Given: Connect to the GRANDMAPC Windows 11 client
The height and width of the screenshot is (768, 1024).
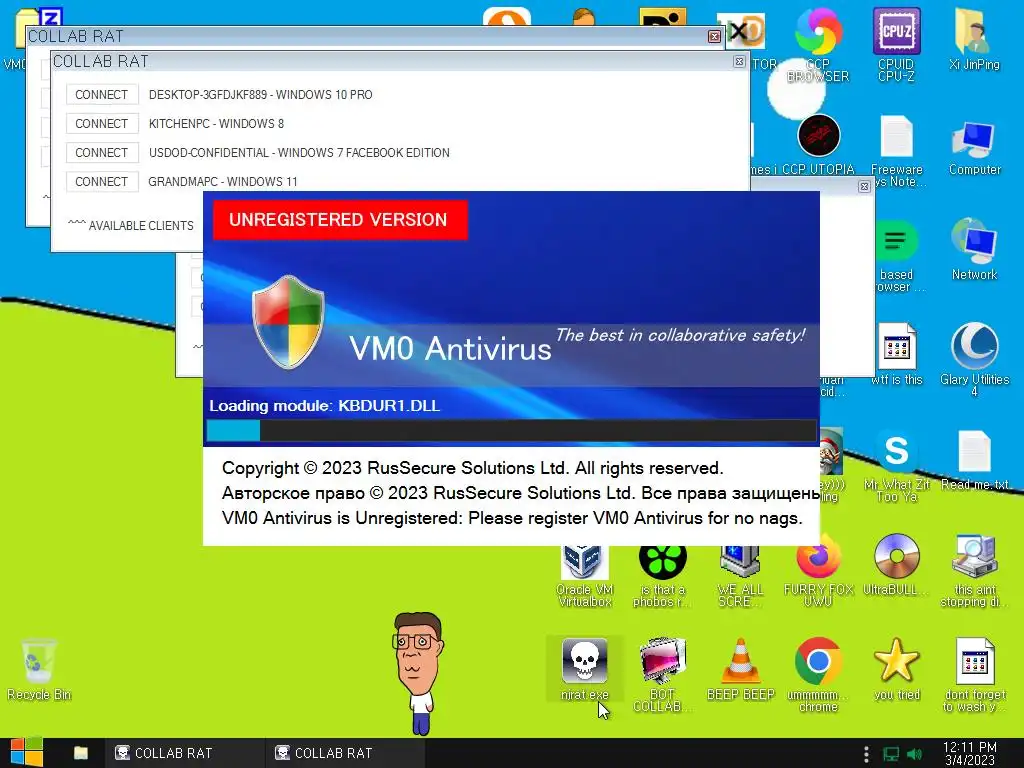Looking at the screenshot, I should (101, 181).
